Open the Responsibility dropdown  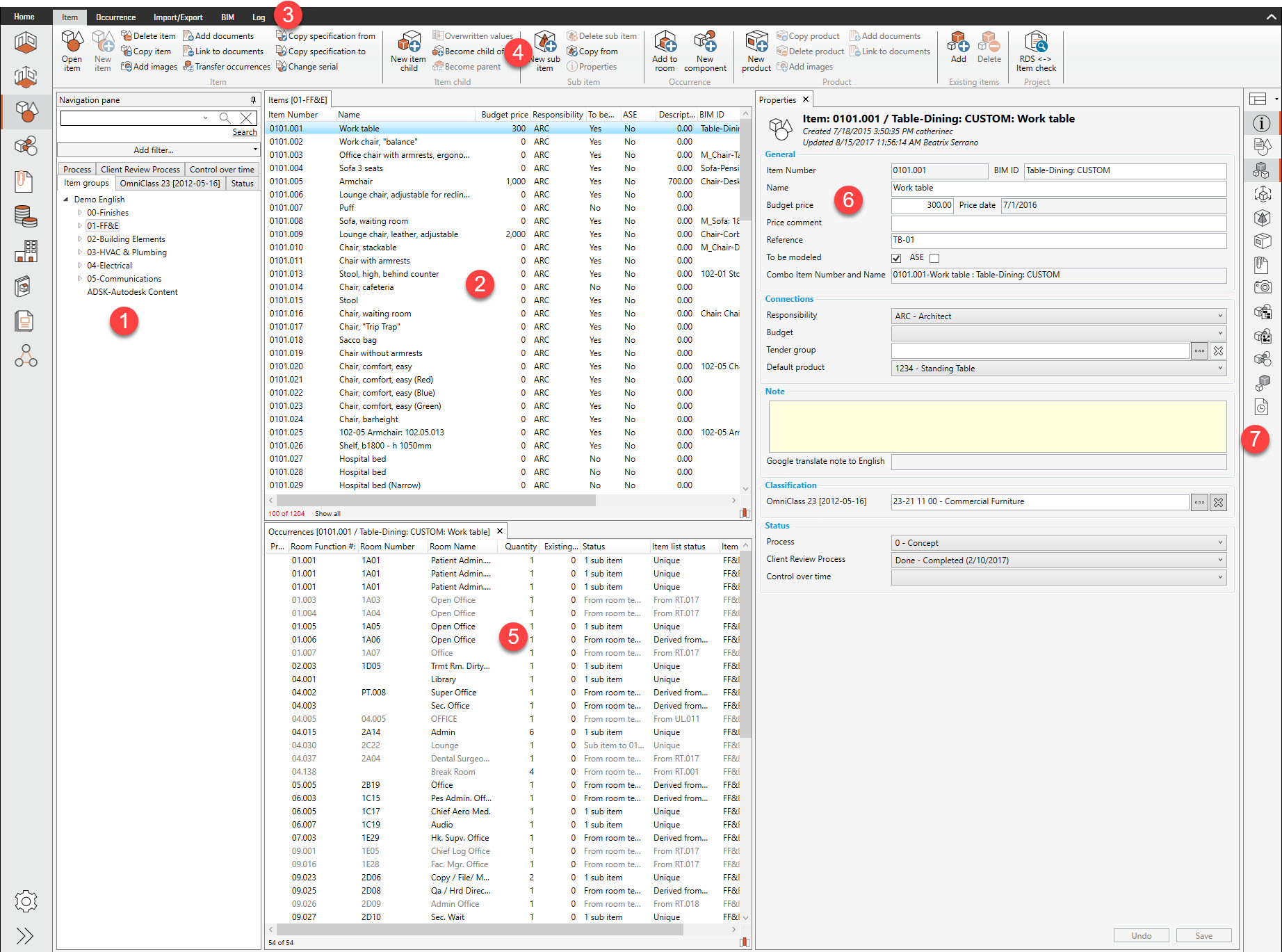coord(1059,316)
